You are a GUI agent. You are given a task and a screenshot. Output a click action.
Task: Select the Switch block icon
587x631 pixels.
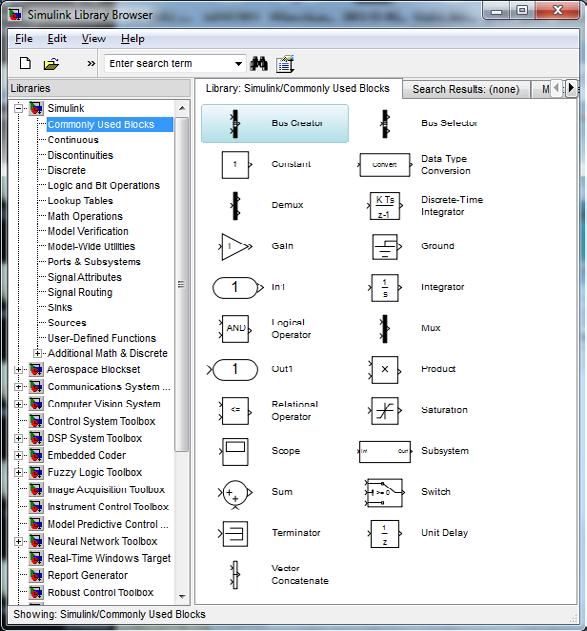pyautogui.click(x=384, y=492)
